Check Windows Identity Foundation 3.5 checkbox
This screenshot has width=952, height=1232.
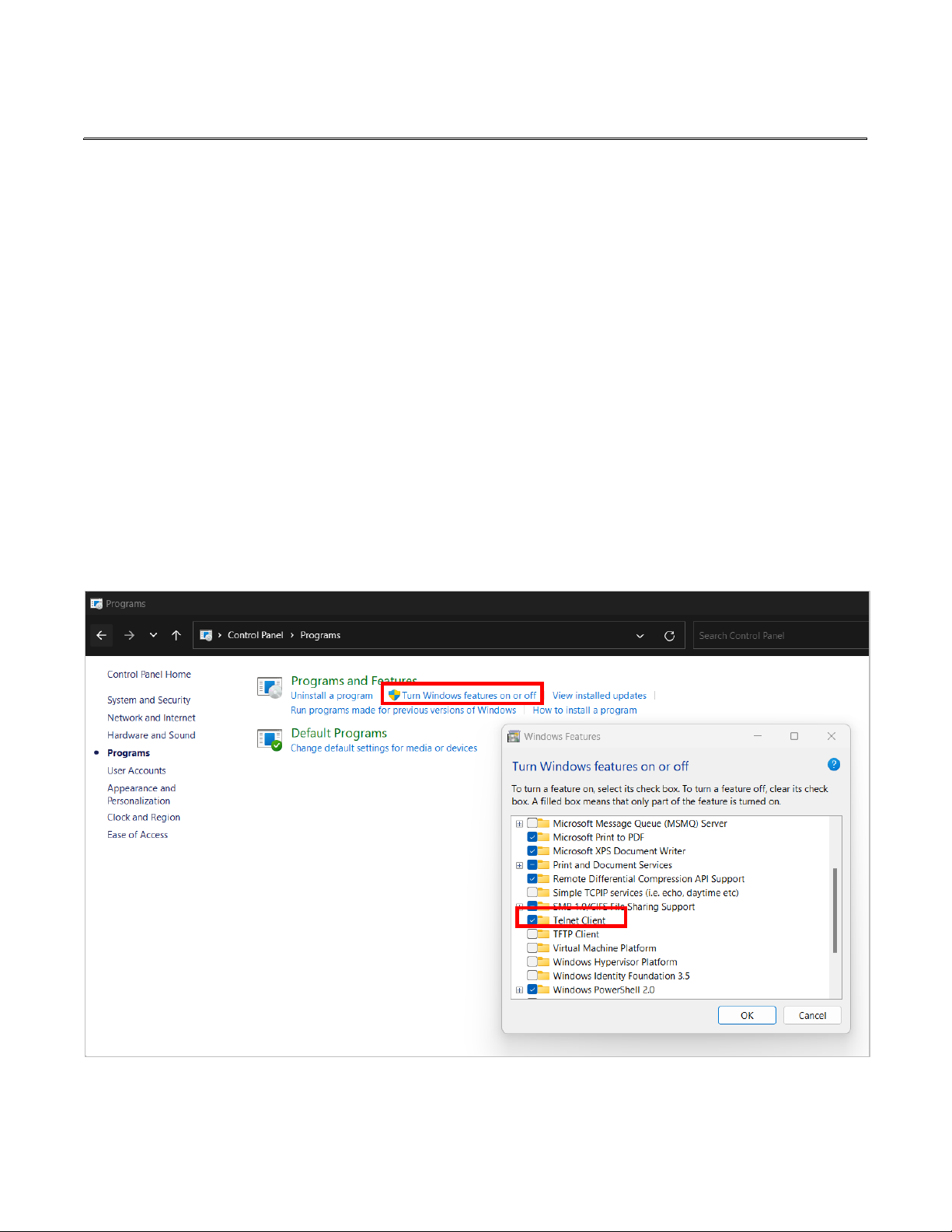coord(532,976)
